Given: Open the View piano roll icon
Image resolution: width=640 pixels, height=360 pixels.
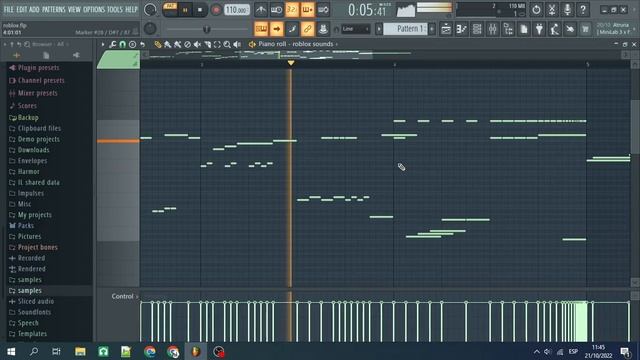Looking at the screenshot, I should 462,29.
